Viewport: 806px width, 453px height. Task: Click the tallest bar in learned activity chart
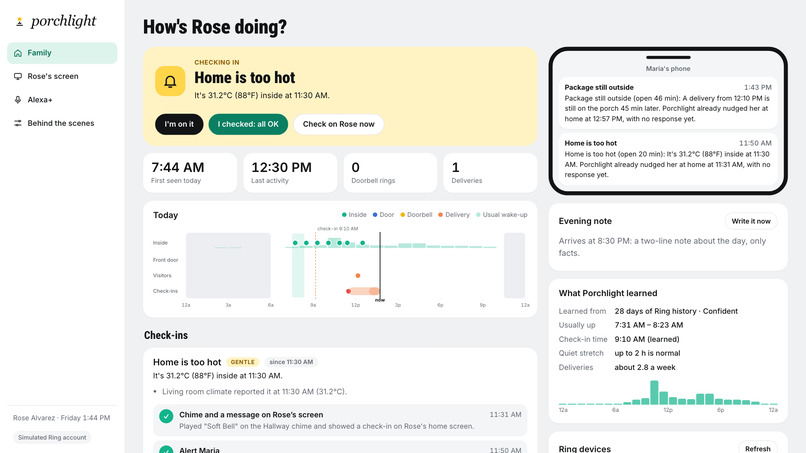pyautogui.click(x=654, y=392)
